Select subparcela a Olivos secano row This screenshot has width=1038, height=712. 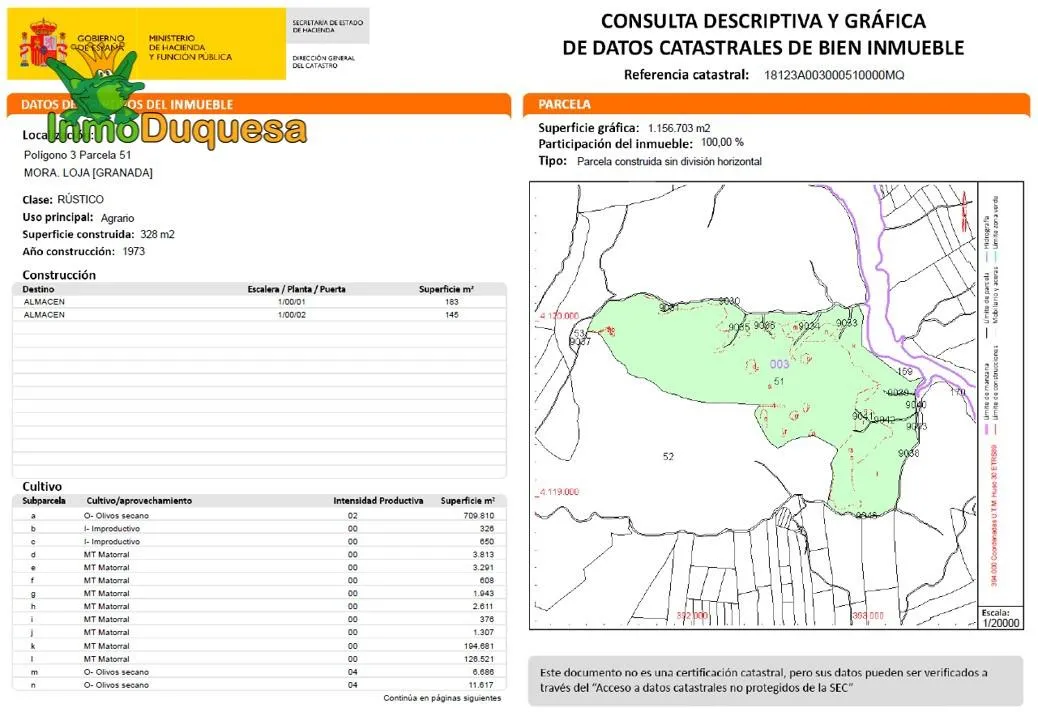(x=258, y=515)
